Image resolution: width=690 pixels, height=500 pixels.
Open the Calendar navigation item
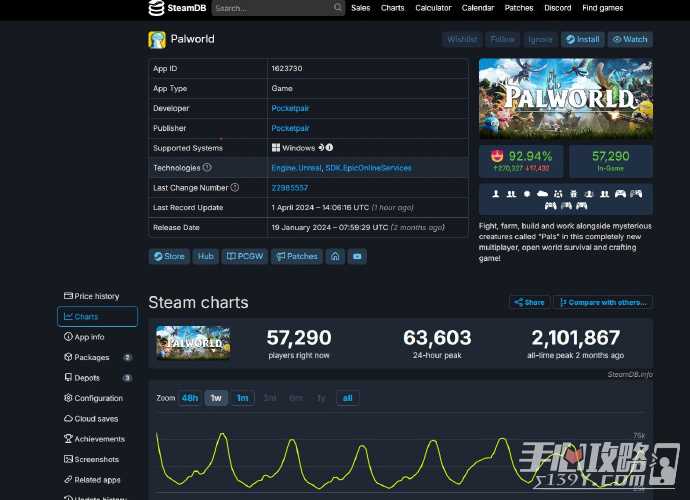click(478, 8)
